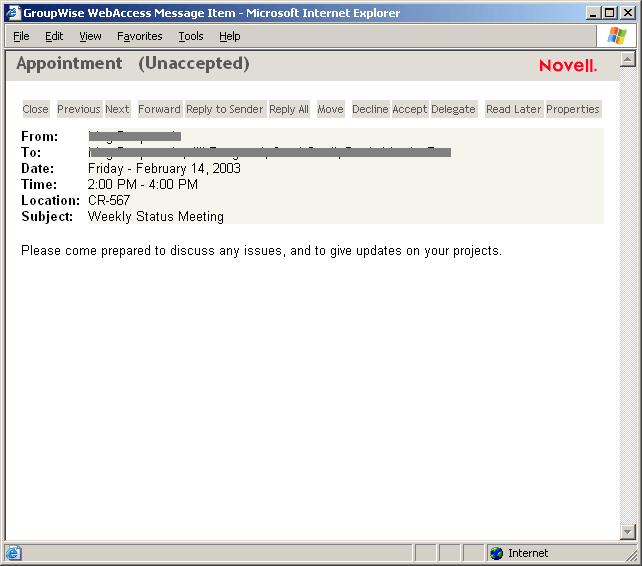Click the scrollbar up arrow
642x566 pixels.
coord(628,59)
